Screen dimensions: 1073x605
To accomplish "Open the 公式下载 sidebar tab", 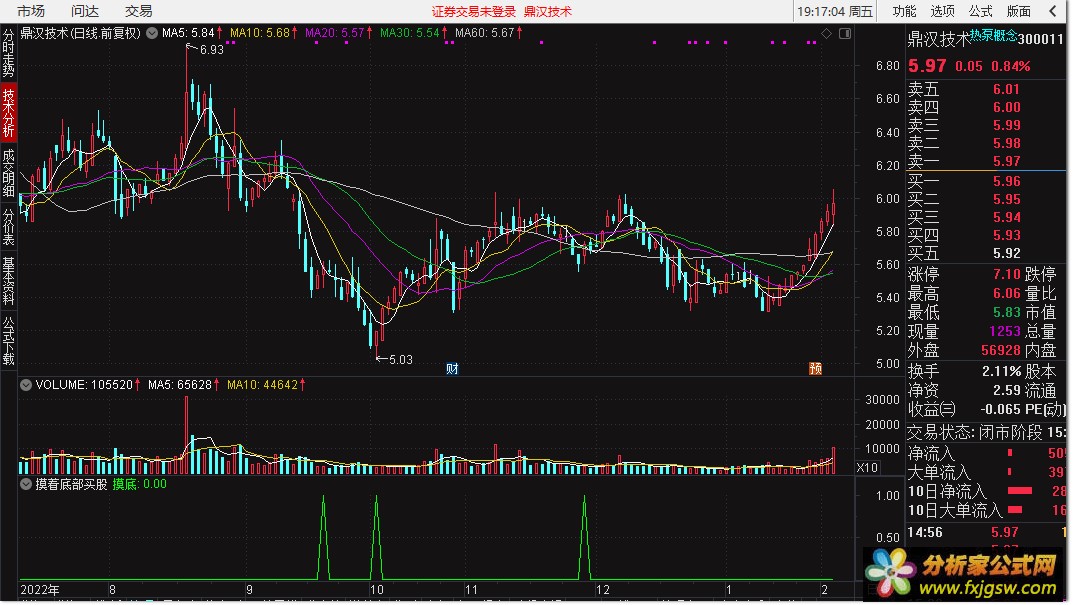I will point(8,341).
